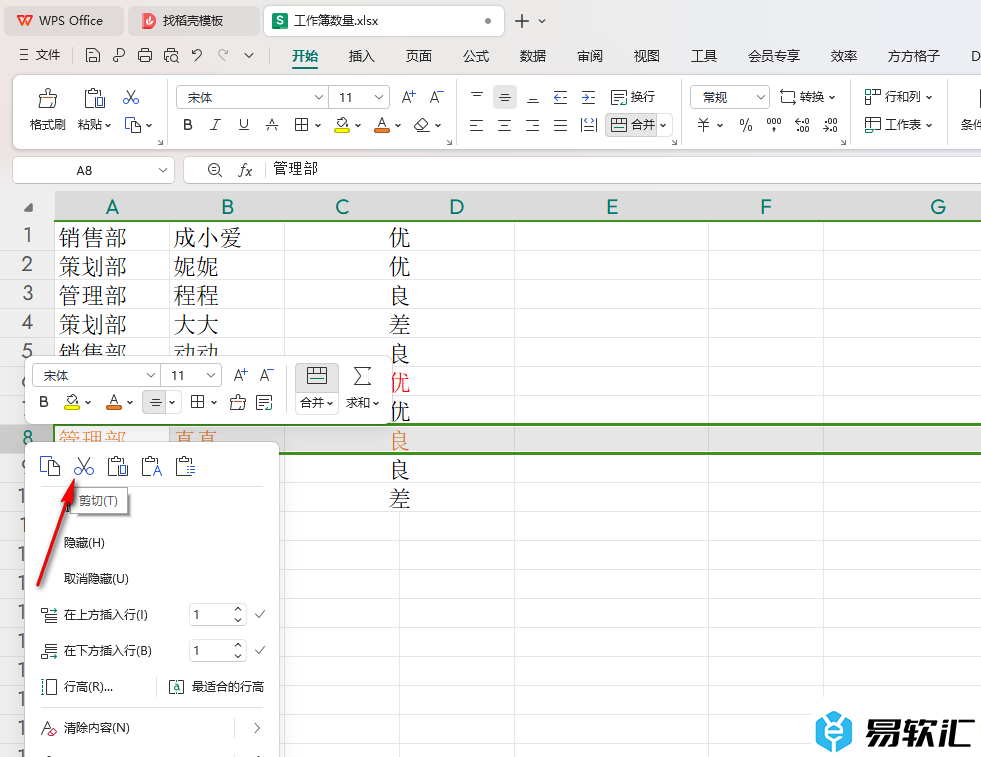
Task: Click the new tab plus icon
Action: pos(522,21)
